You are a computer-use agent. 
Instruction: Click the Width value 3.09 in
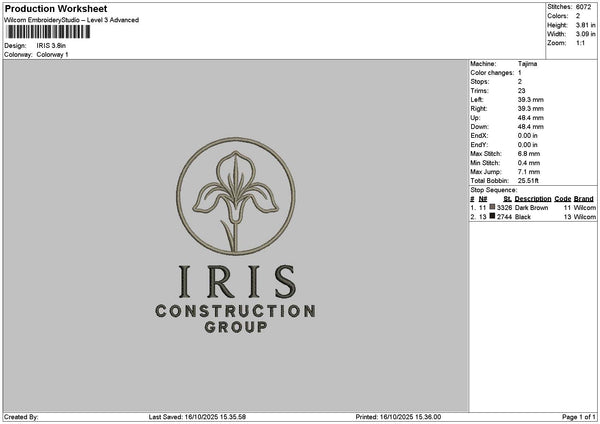click(585, 34)
